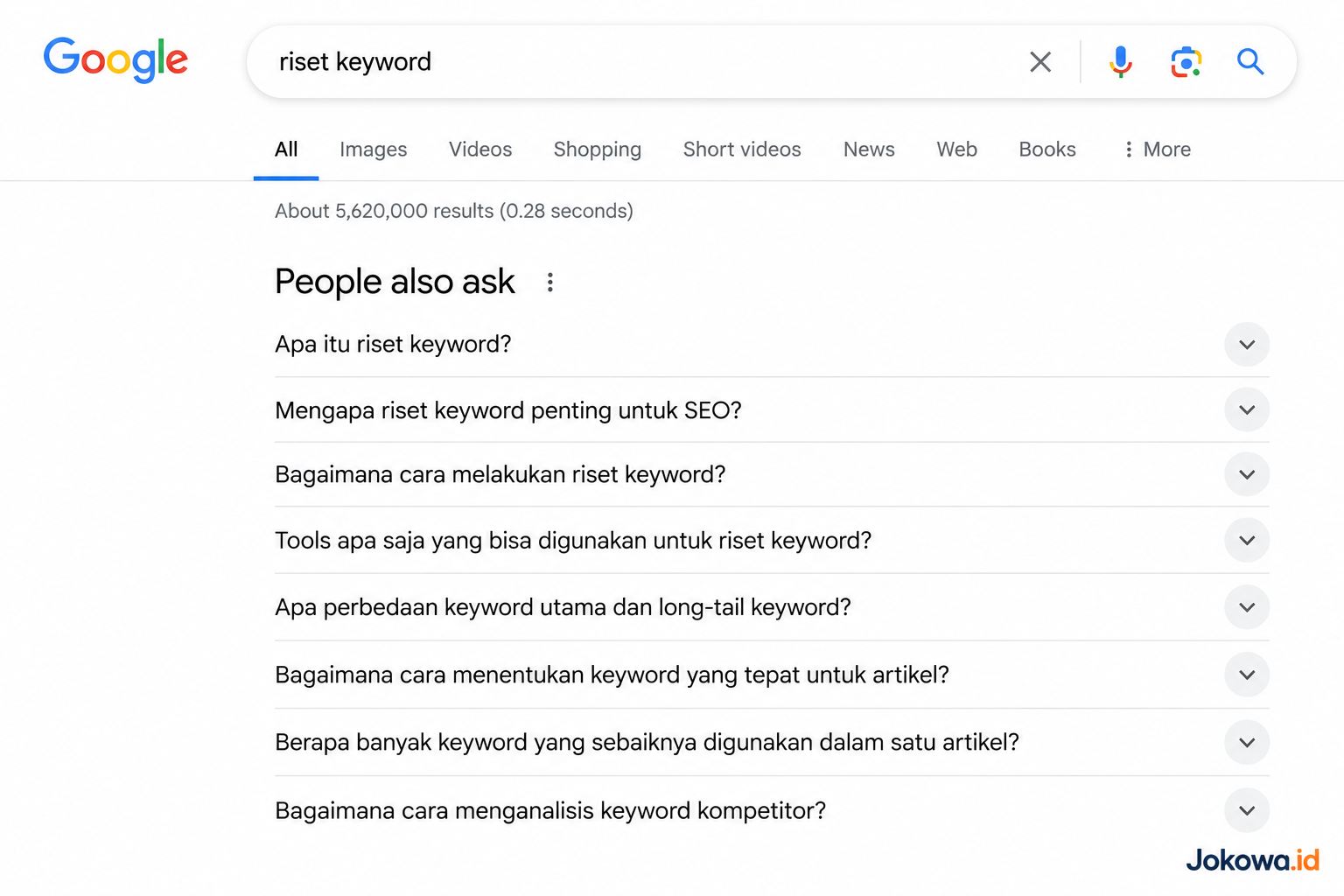Viewport: 1344px width, 896px height.
Task: Open the News tab
Action: click(x=869, y=150)
